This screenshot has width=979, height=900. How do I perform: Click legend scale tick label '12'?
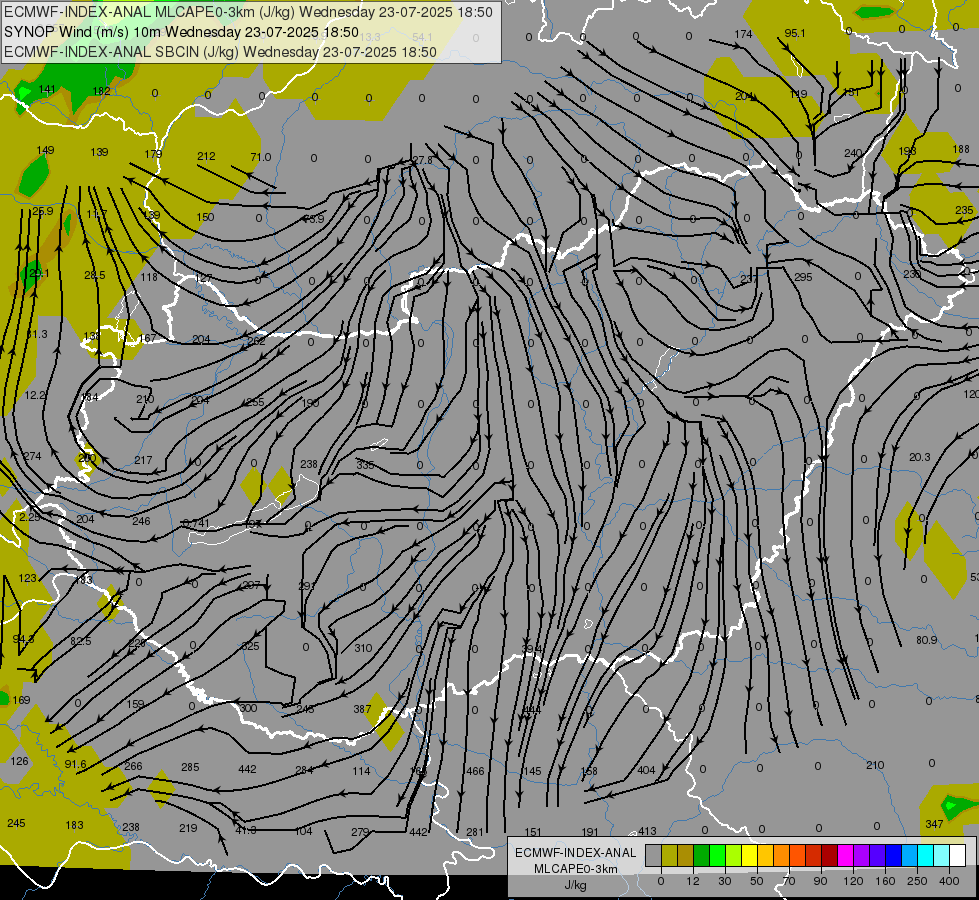pyautogui.click(x=693, y=881)
